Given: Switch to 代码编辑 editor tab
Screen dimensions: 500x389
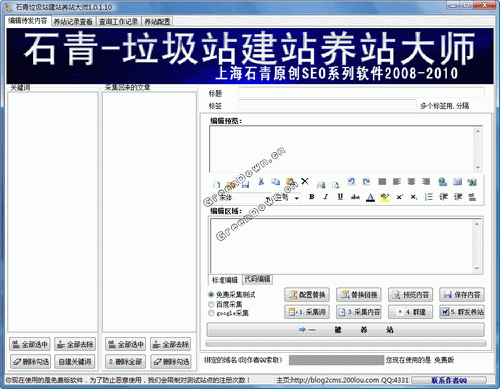Looking at the screenshot, I should click(257, 279).
